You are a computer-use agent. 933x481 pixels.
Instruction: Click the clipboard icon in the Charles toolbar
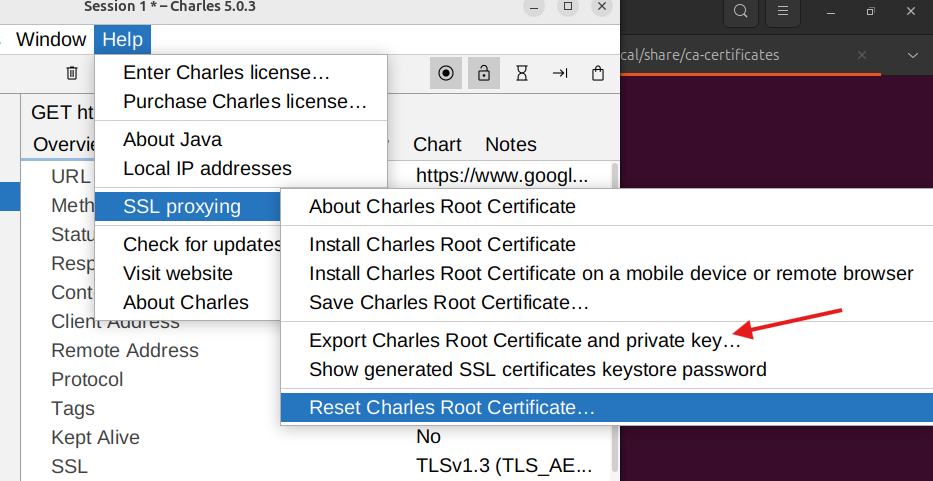[598, 73]
